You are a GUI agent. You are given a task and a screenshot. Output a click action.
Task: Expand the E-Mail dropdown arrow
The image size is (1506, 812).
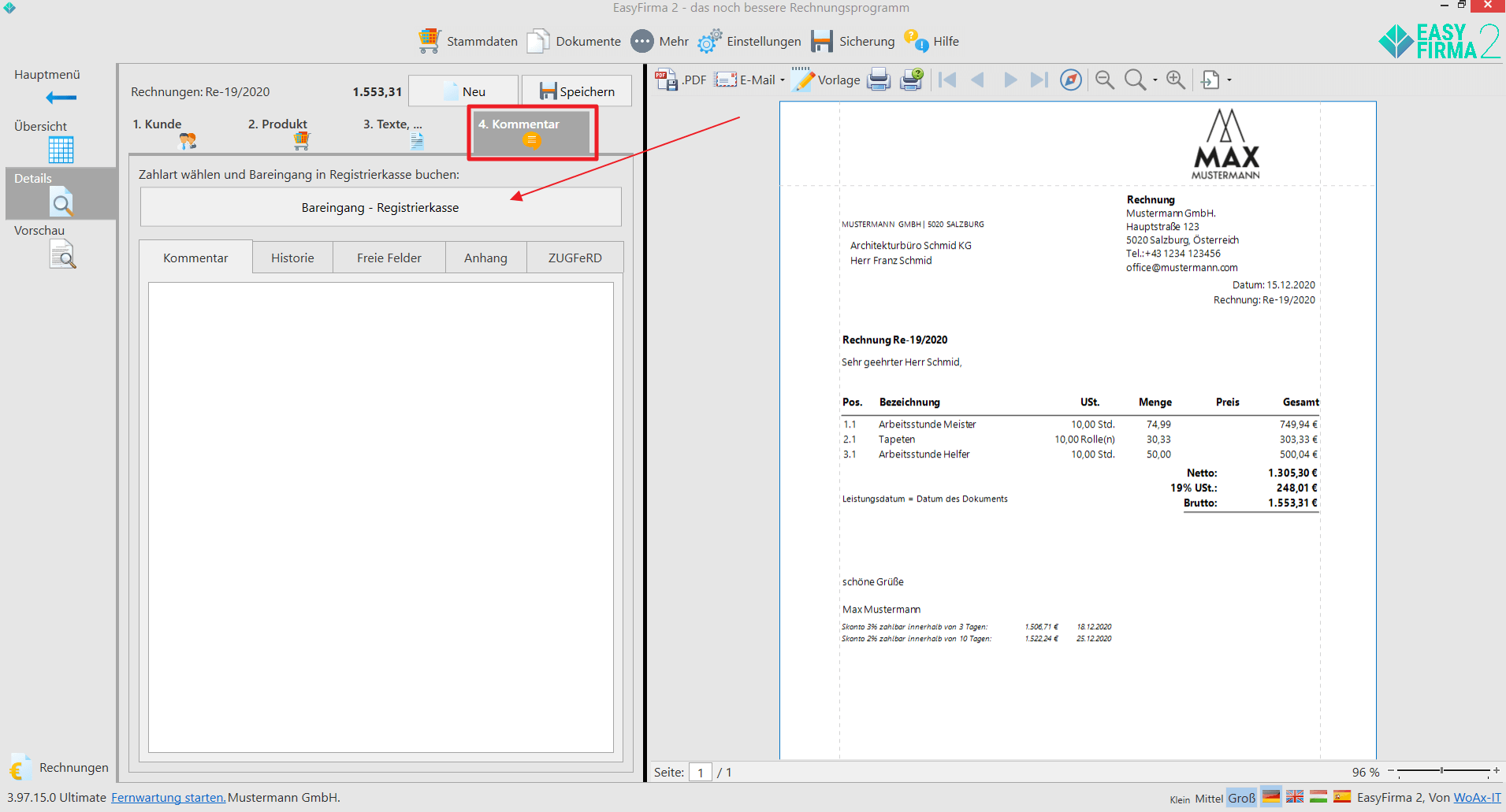pyautogui.click(x=782, y=80)
